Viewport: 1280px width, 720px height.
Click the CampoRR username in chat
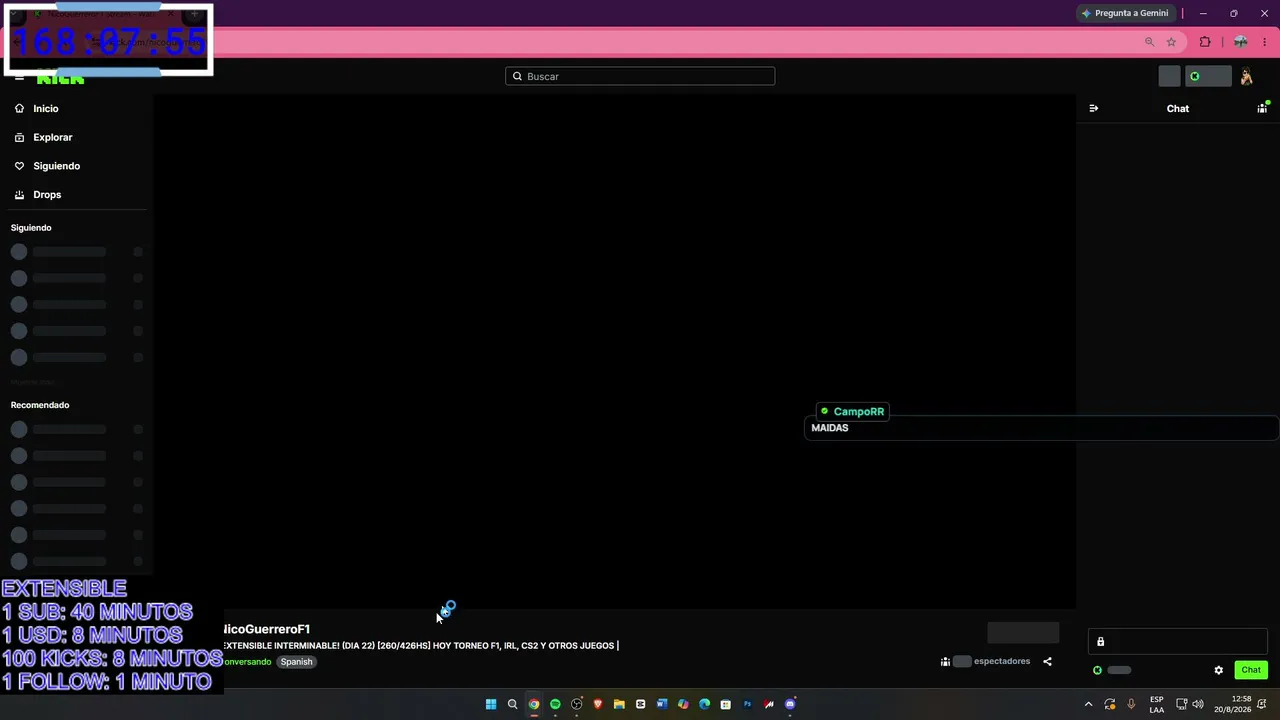tap(859, 412)
